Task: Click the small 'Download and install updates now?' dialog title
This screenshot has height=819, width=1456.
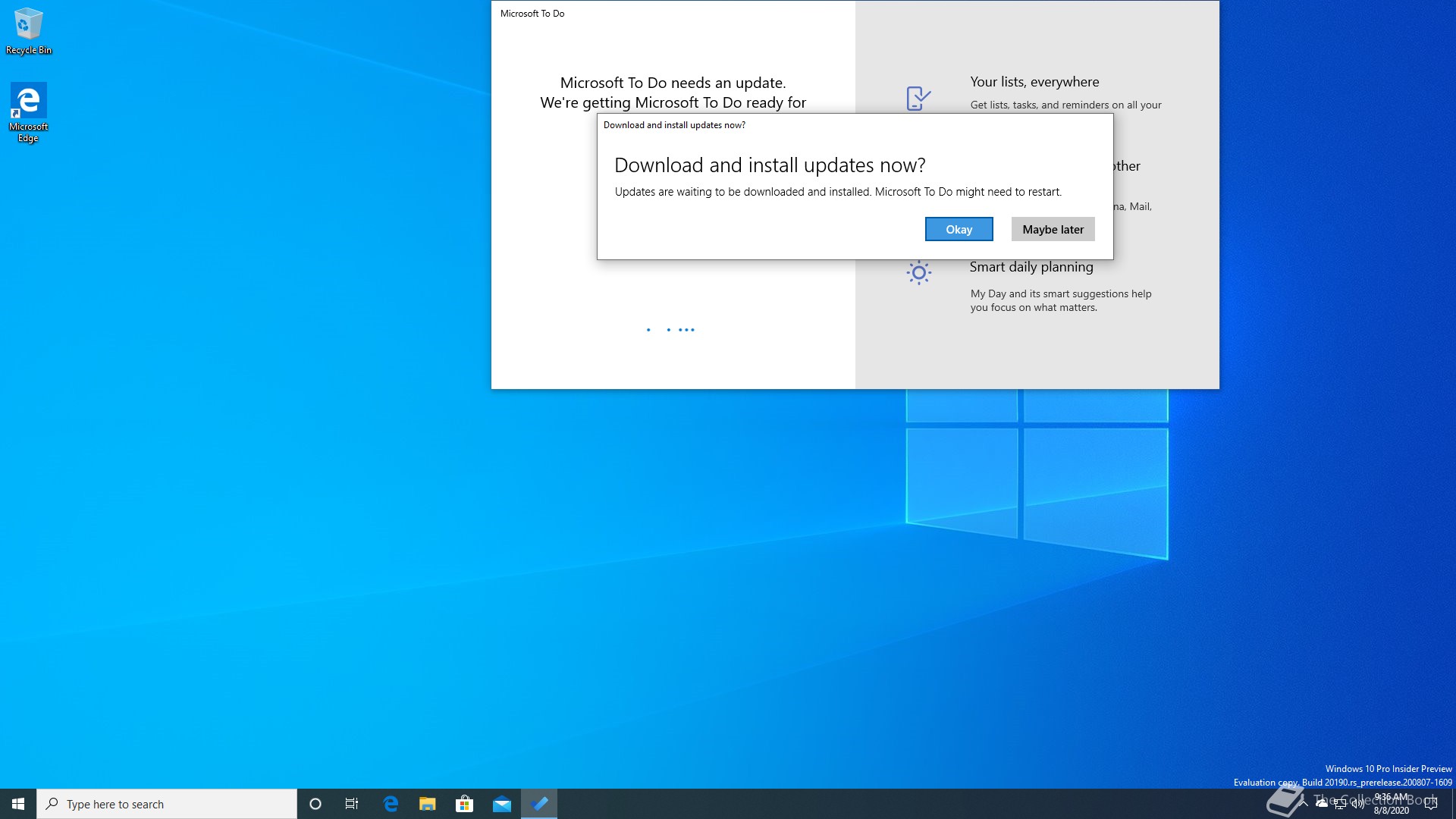Action: coord(674,125)
